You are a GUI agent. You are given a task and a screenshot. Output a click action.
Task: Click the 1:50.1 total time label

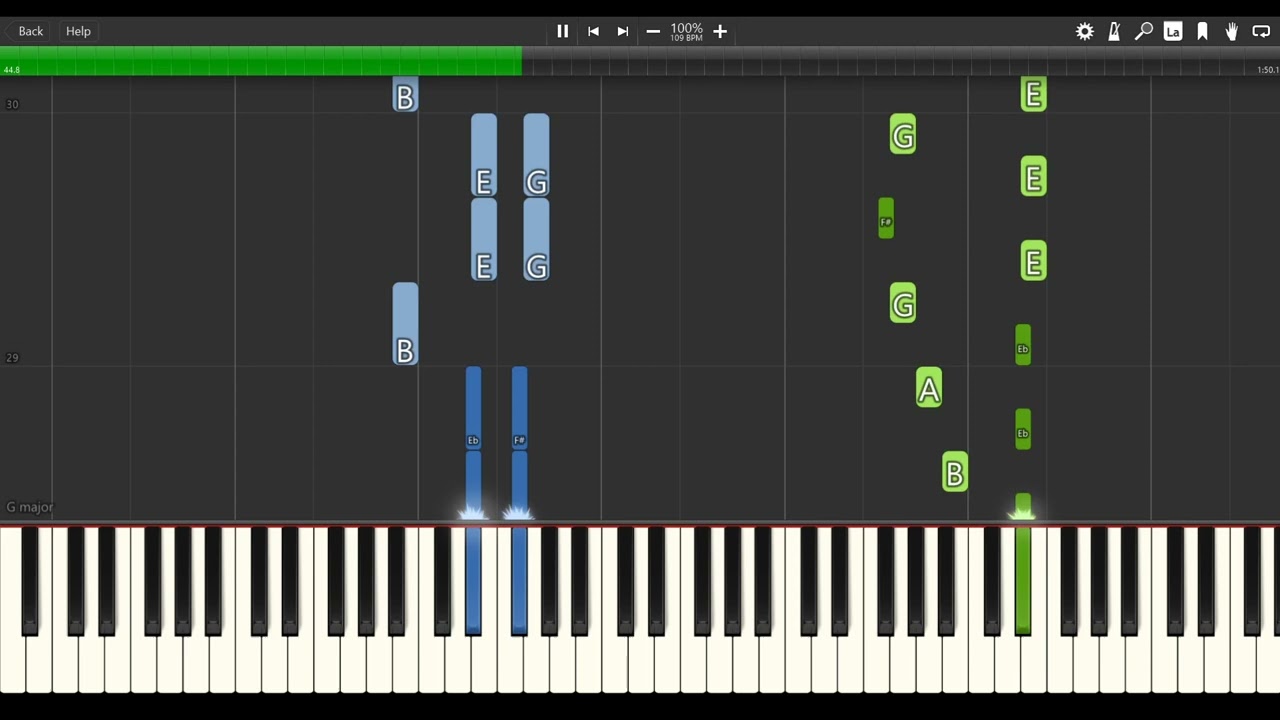pos(1267,70)
